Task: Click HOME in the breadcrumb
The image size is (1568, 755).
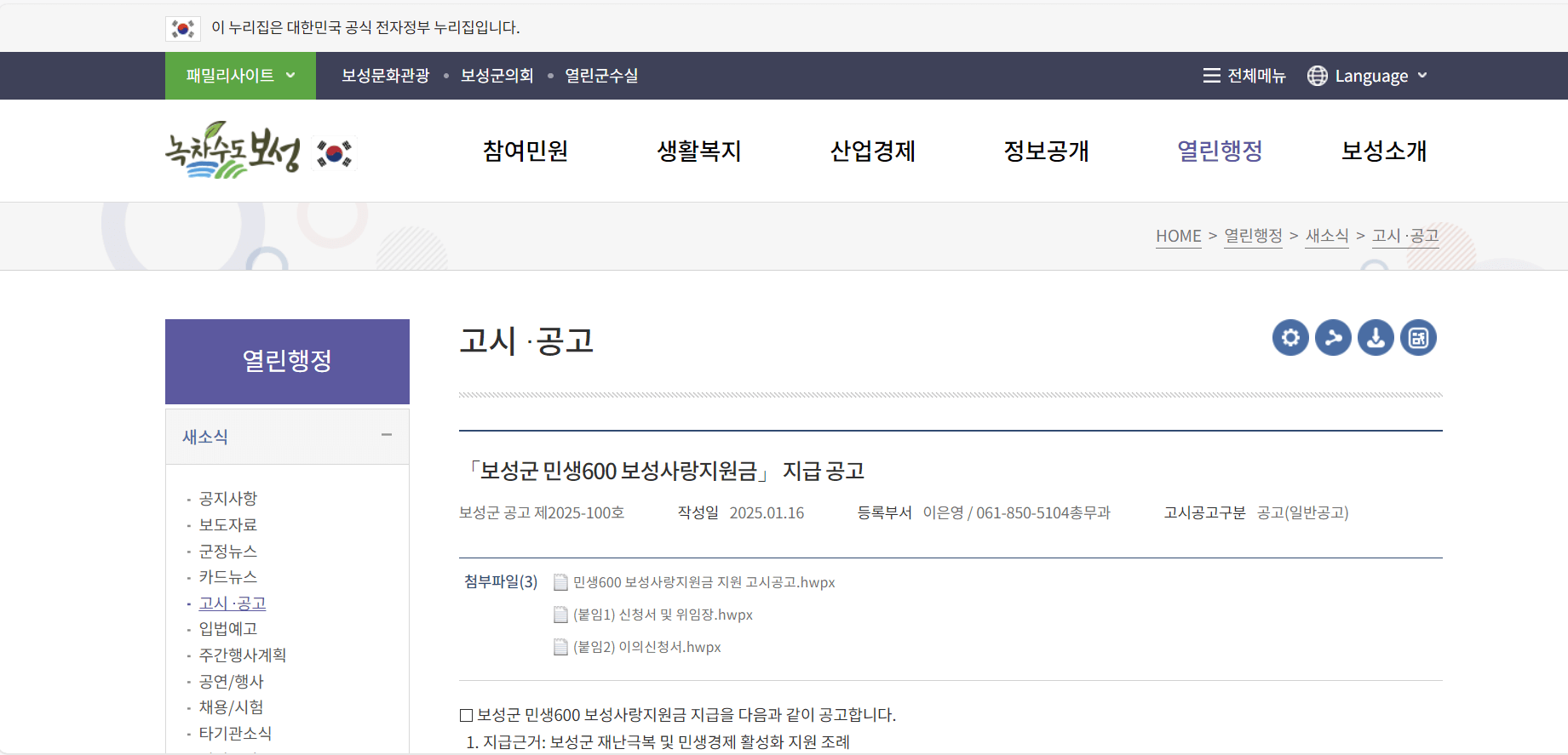Action: click(1179, 236)
